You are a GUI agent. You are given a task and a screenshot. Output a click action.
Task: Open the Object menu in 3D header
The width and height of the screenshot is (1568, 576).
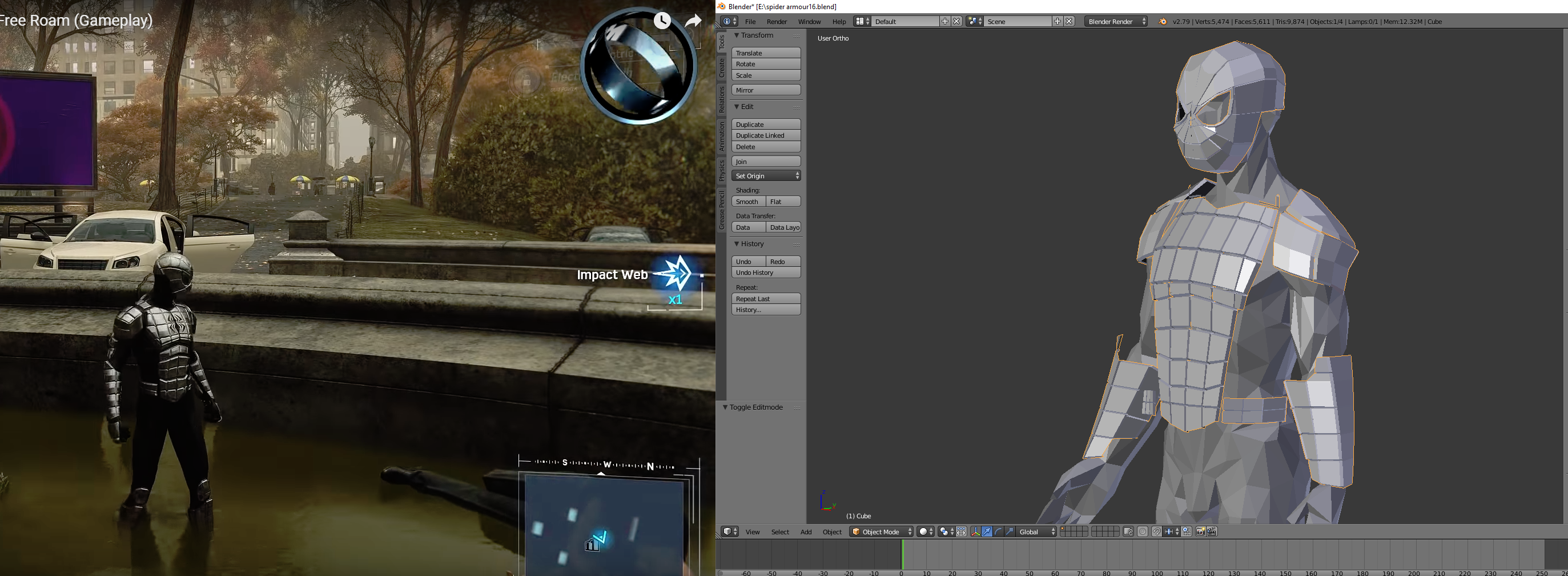[x=832, y=531]
